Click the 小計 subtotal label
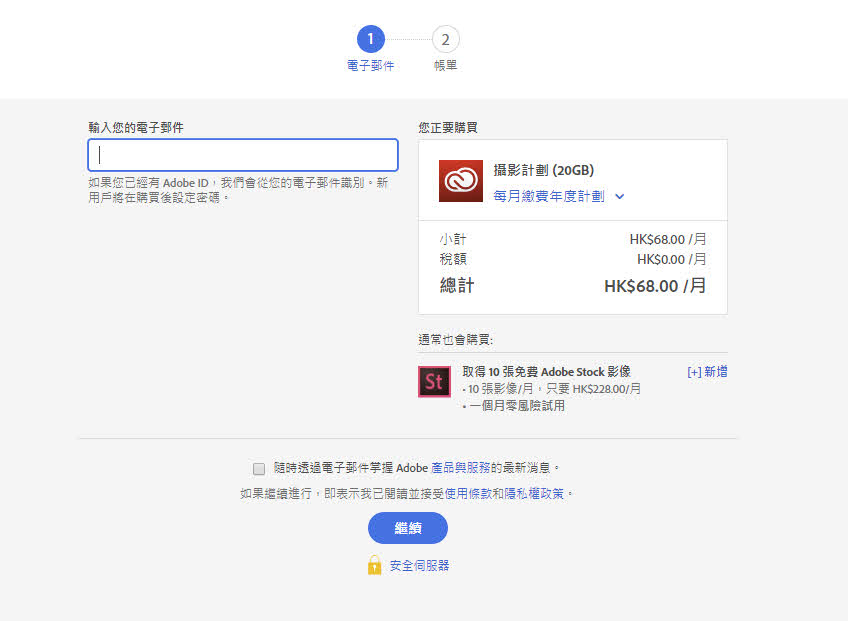848x621 pixels. click(x=453, y=239)
